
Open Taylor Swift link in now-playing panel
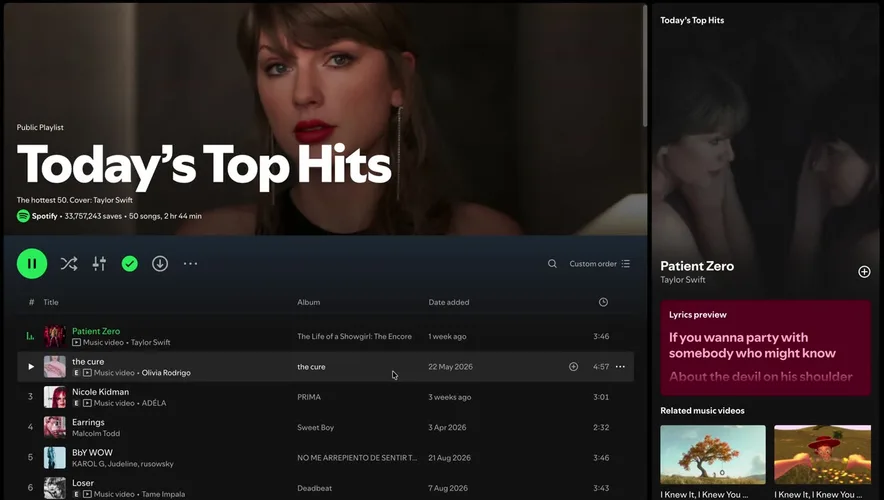(x=683, y=280)
